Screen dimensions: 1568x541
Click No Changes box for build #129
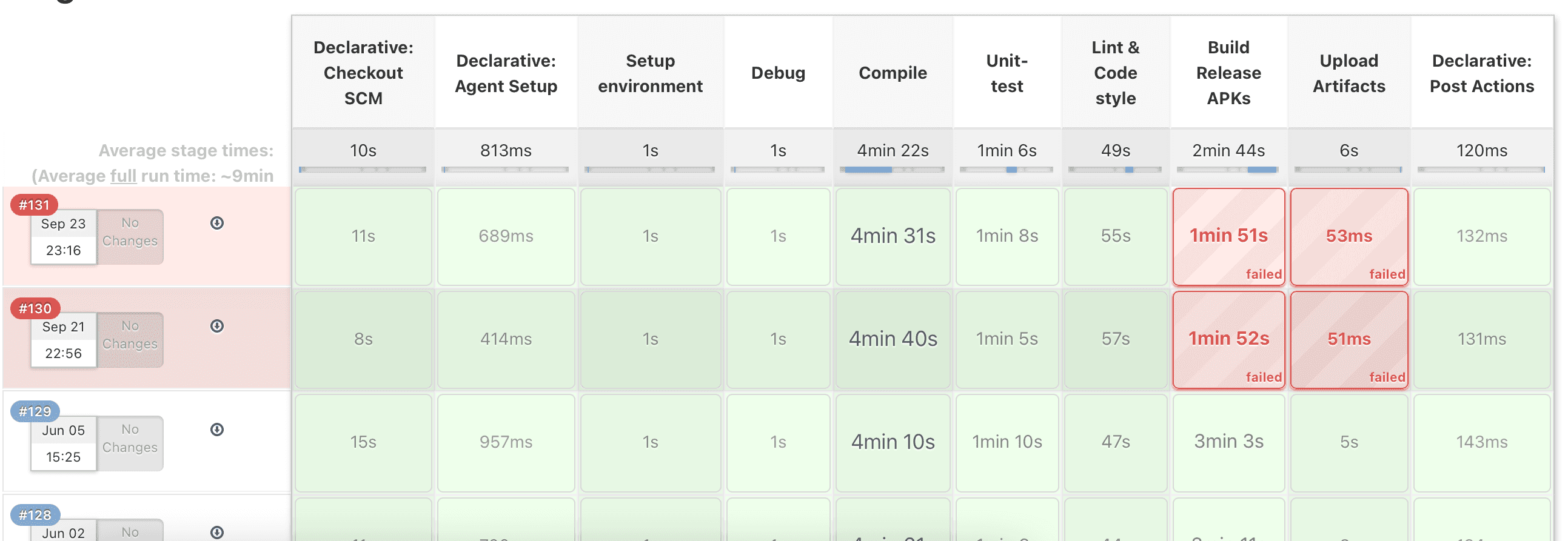tap(130, 443)
